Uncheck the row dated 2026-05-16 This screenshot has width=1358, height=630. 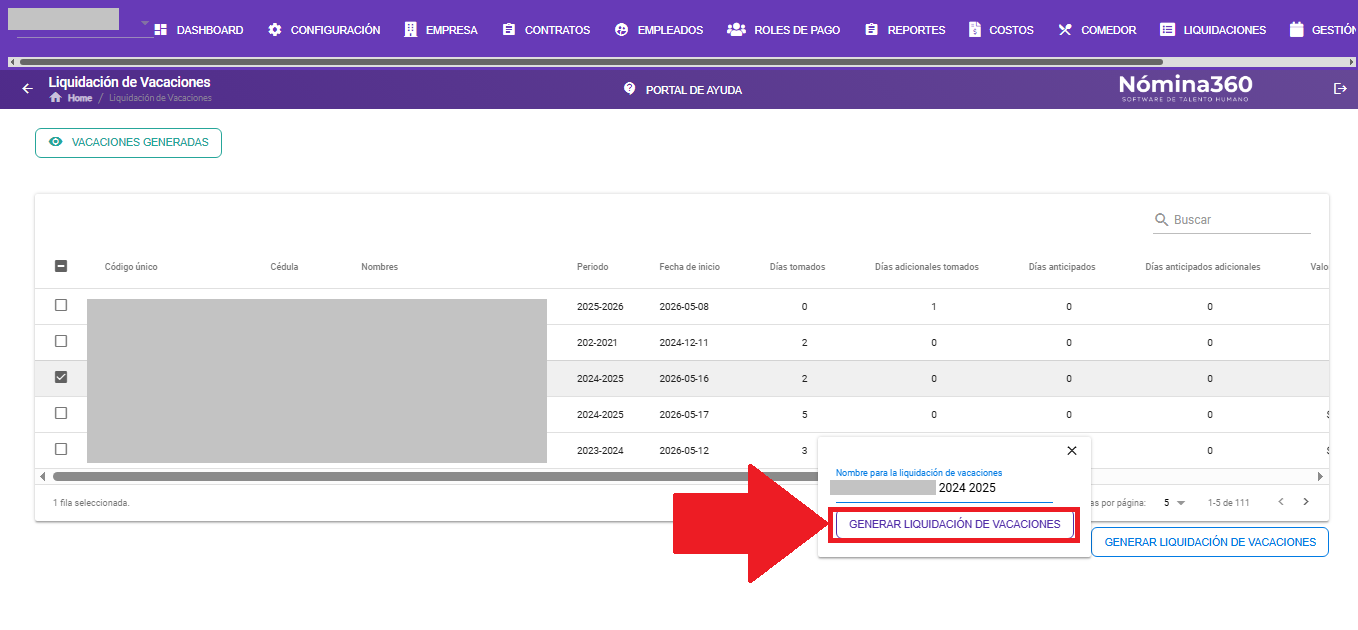61,377
